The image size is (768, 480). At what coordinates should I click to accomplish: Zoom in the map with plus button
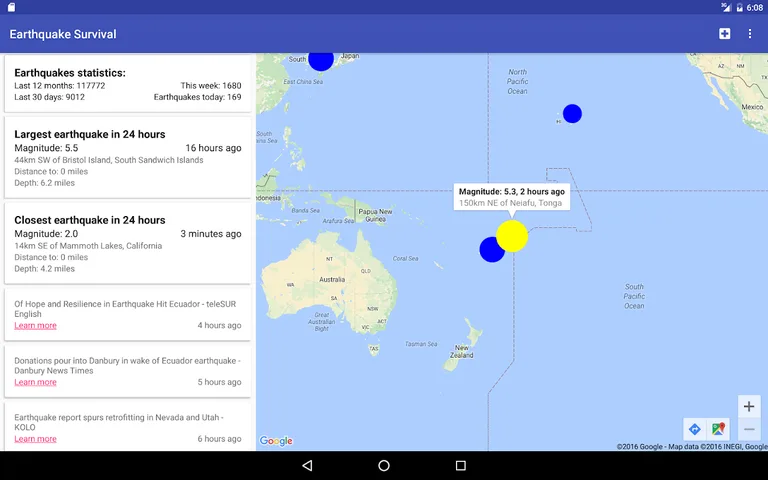[x=749, y=407]
